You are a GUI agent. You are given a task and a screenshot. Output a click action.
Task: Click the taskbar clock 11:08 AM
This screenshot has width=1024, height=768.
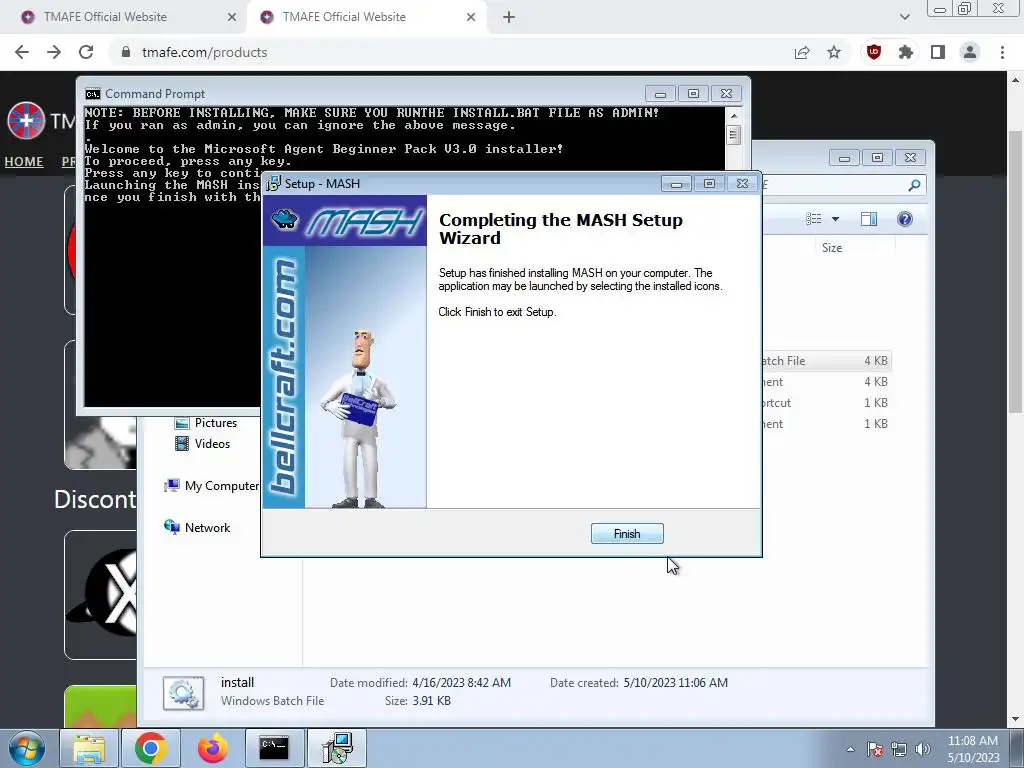[x=972, y=741]
